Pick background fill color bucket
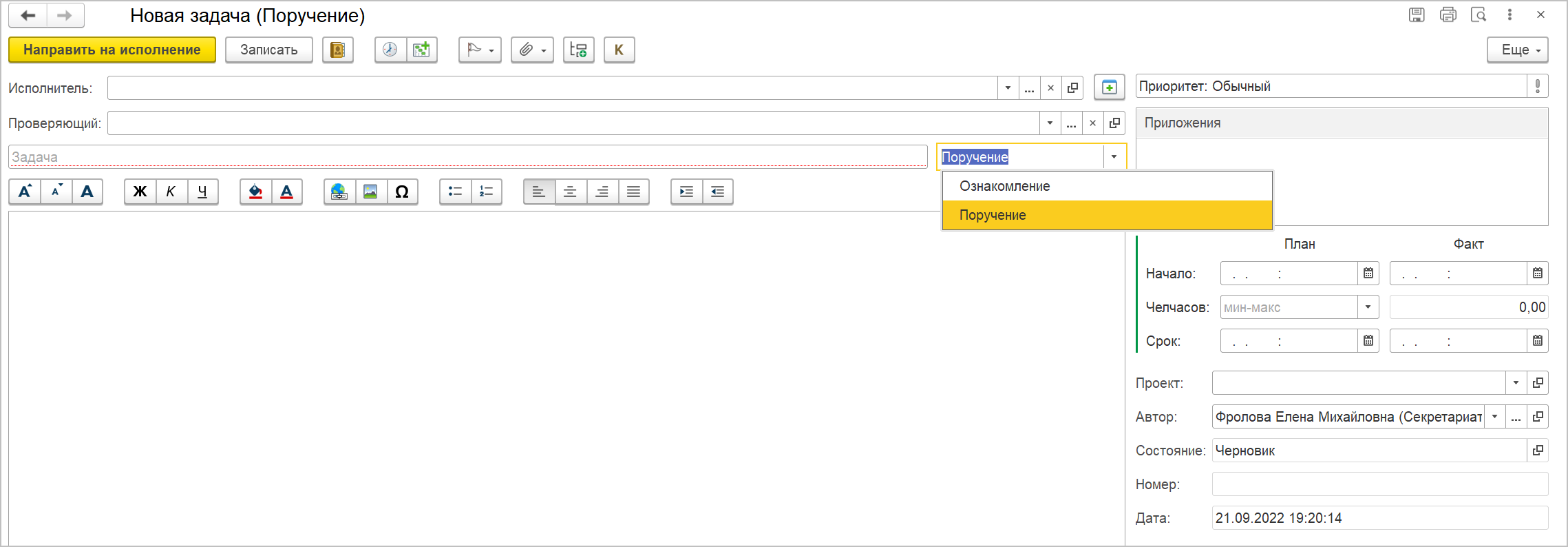Viewport: 1568px width, 547px height. (x=255, y=191)
